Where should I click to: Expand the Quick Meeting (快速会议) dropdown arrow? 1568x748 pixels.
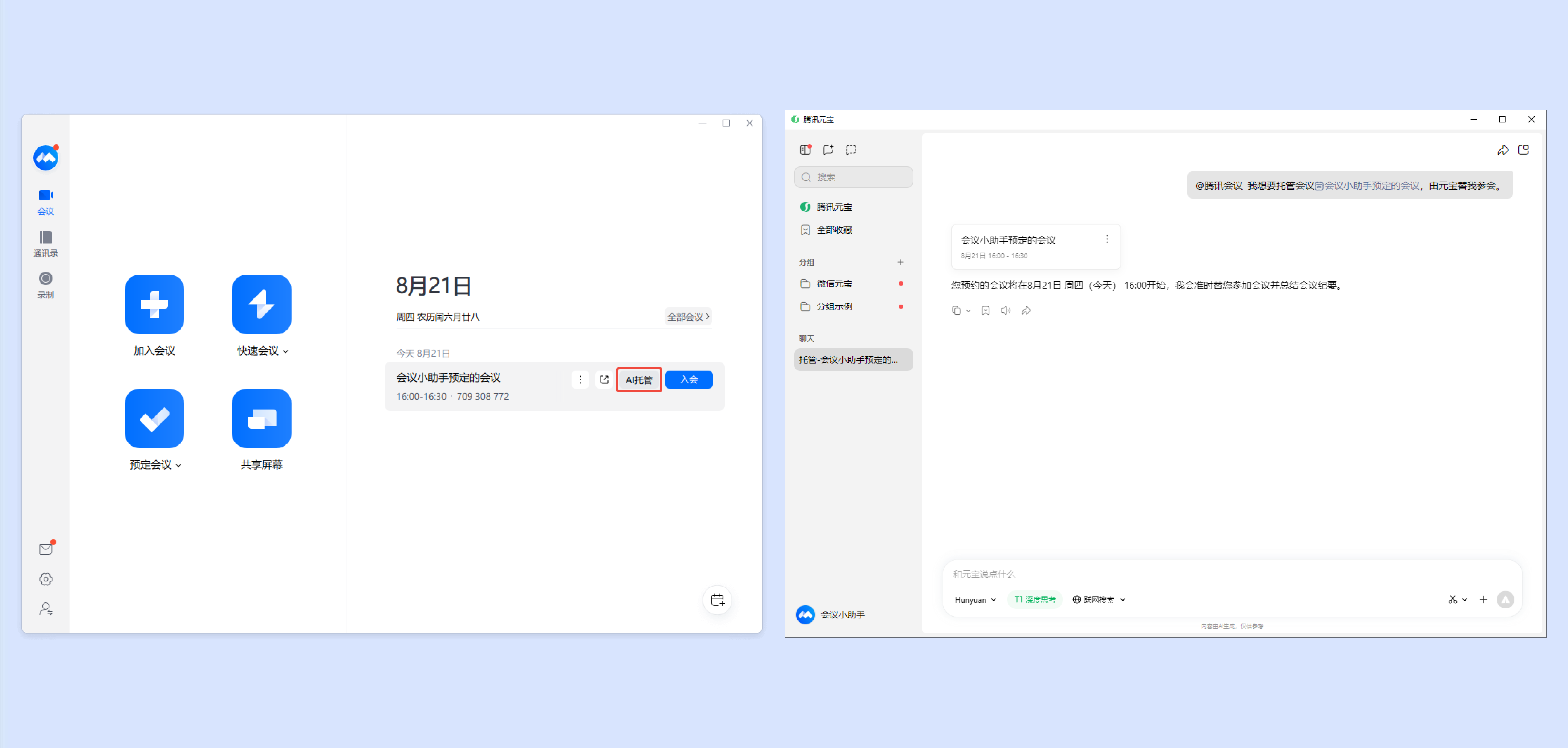point(285,351)
